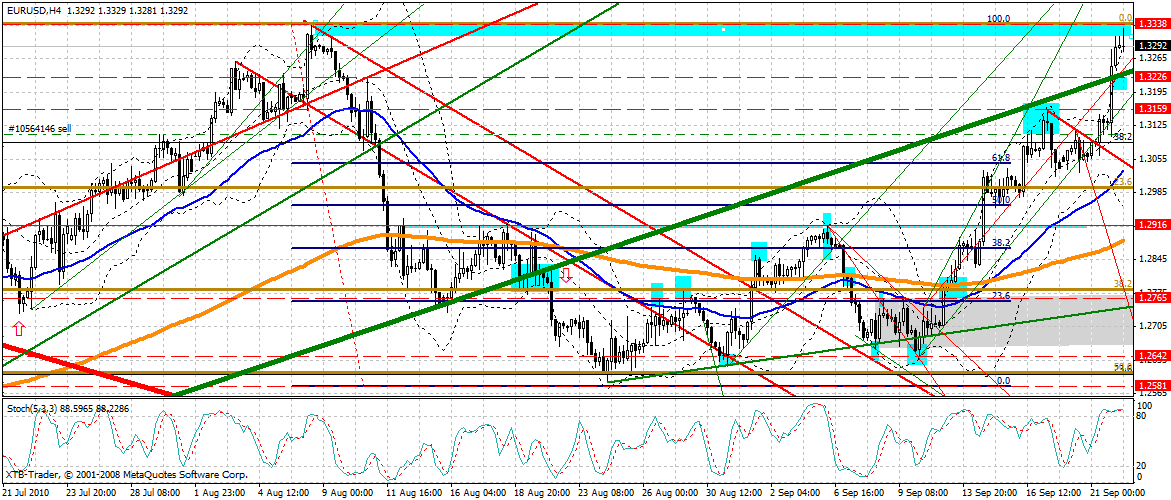Select the grey shaded rectangle zone on chart
The height and width of the screenshot is (500, 1171).
[1002, 321]
